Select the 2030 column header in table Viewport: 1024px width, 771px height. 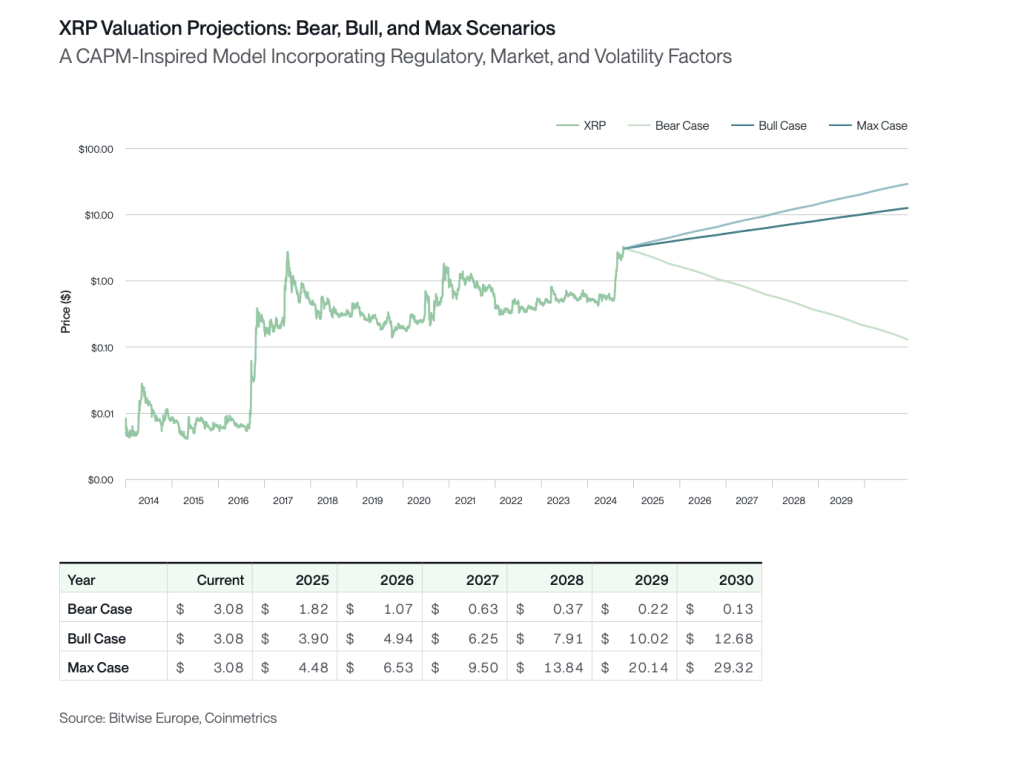(735, 580)
